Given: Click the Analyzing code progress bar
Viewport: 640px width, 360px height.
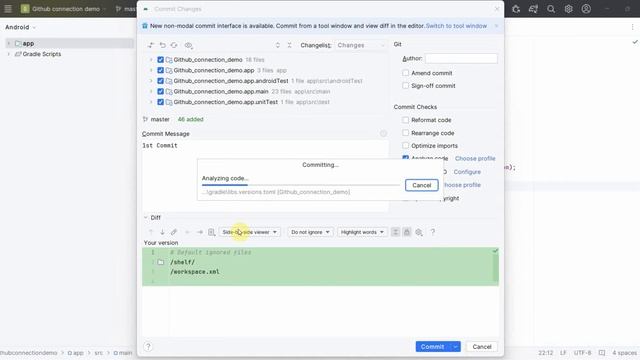Looking at the screenshot, I should click(301, 185).
